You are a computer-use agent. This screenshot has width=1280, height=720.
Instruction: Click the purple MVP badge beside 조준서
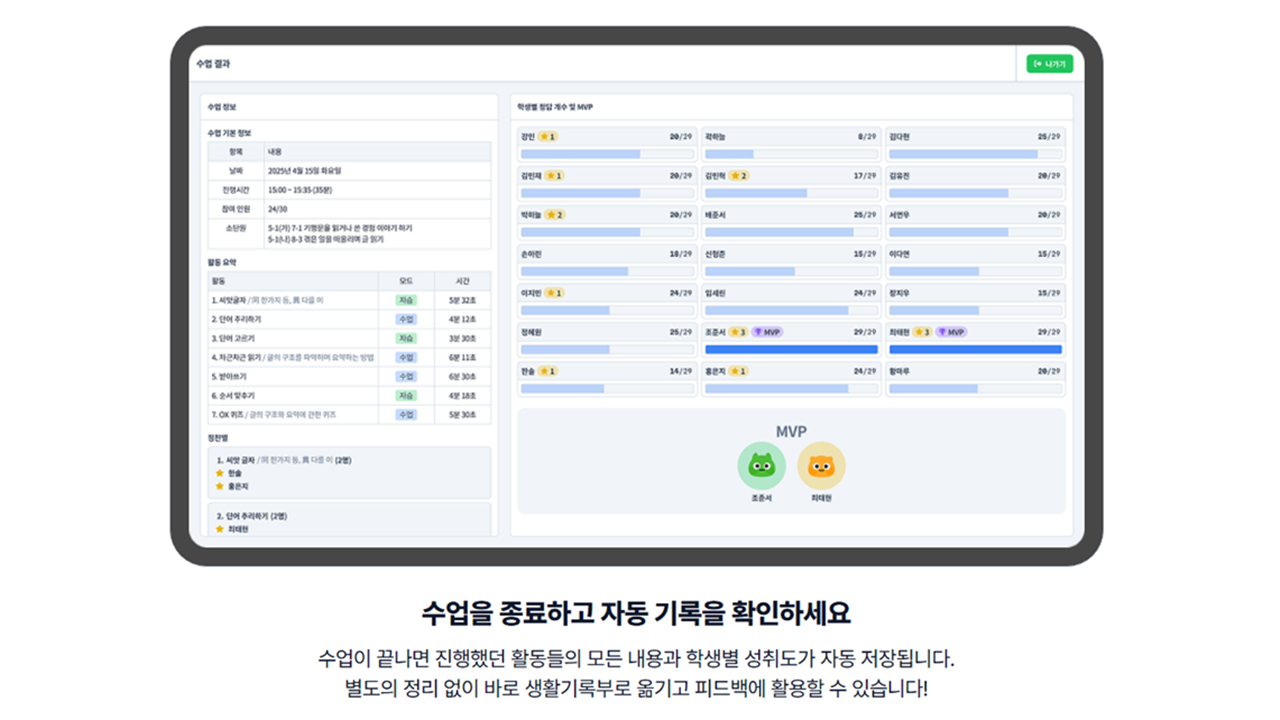tap(768, 332)
